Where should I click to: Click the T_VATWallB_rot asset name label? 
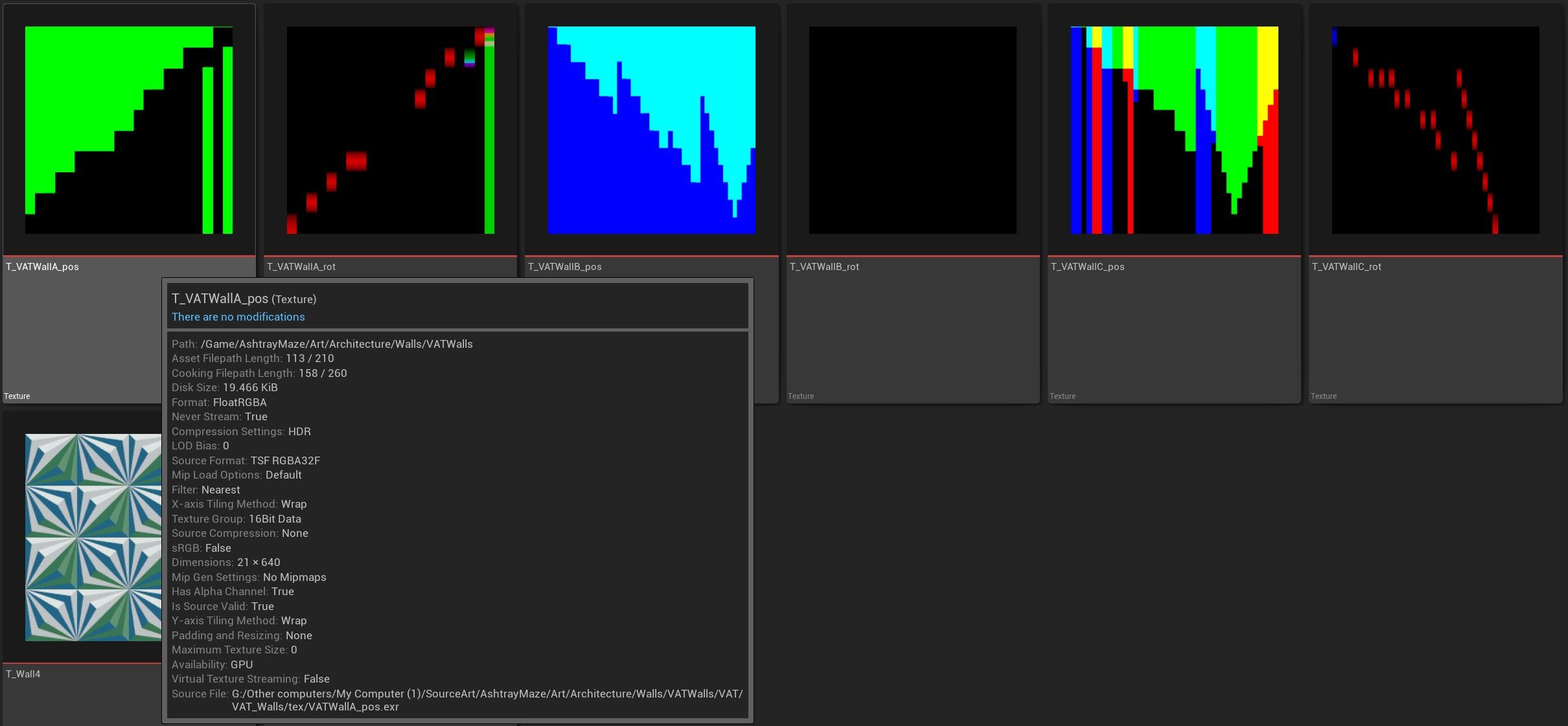824,267
